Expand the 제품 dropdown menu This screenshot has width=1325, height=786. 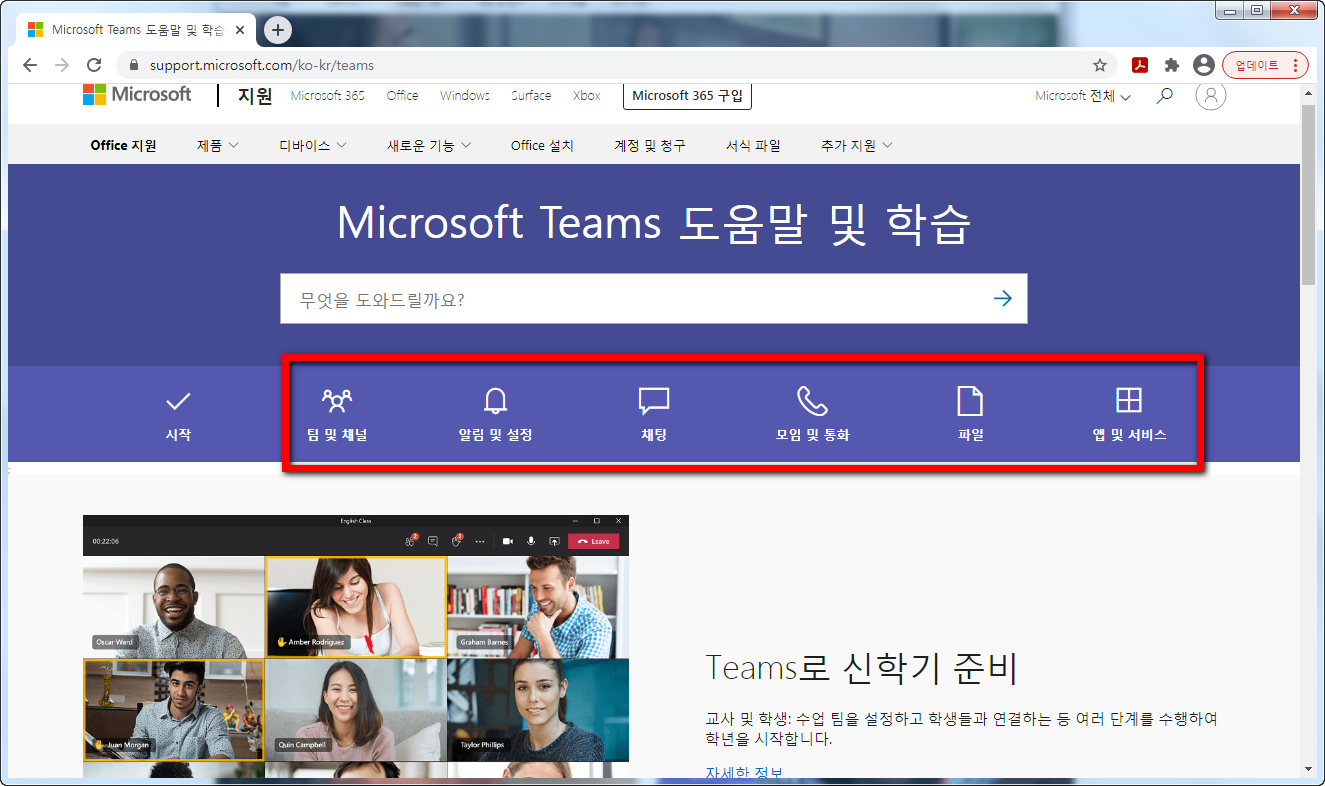point(218,145)
